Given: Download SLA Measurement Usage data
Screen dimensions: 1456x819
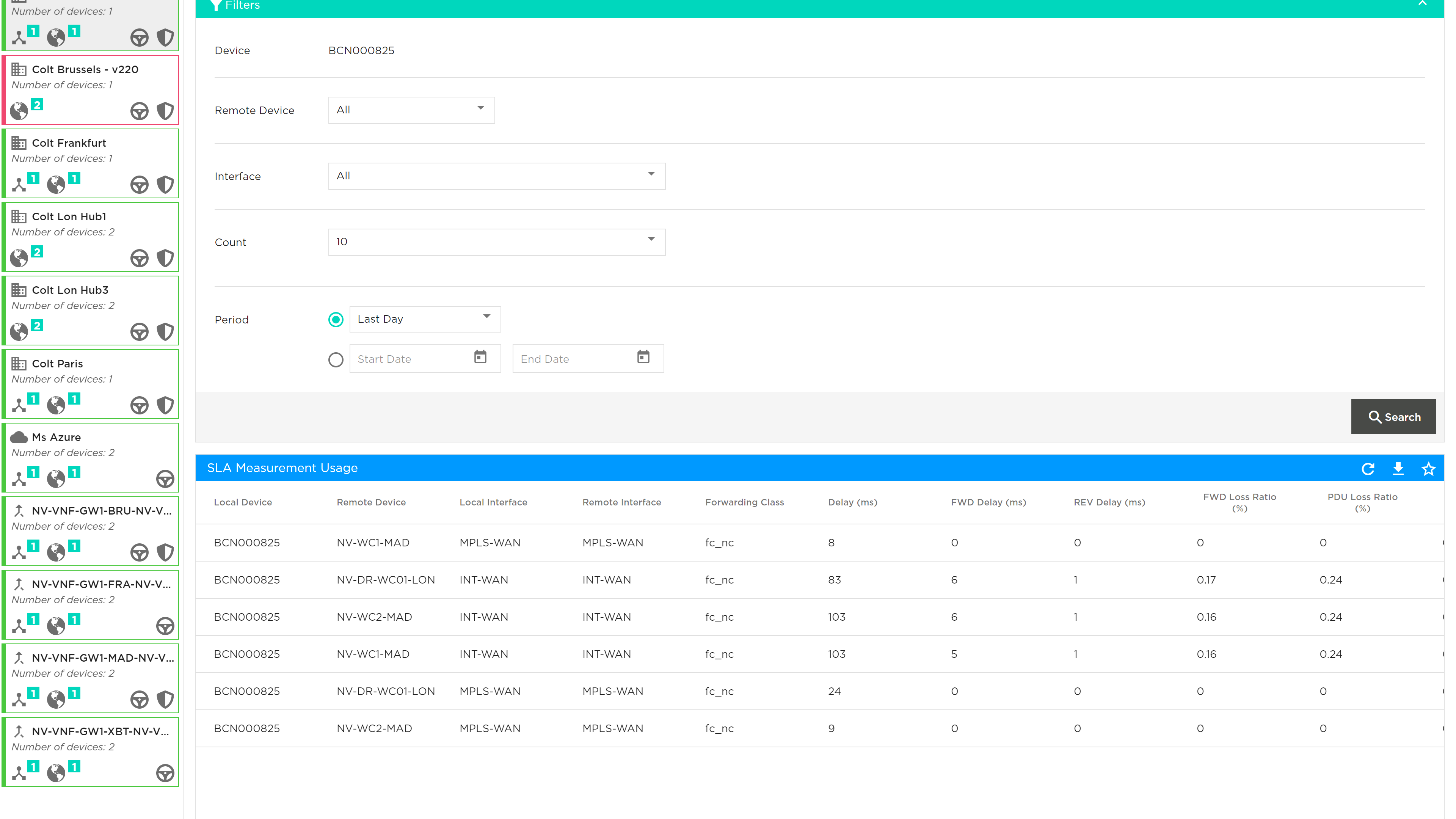Looking at the screenshot, I should point(1398,469).
